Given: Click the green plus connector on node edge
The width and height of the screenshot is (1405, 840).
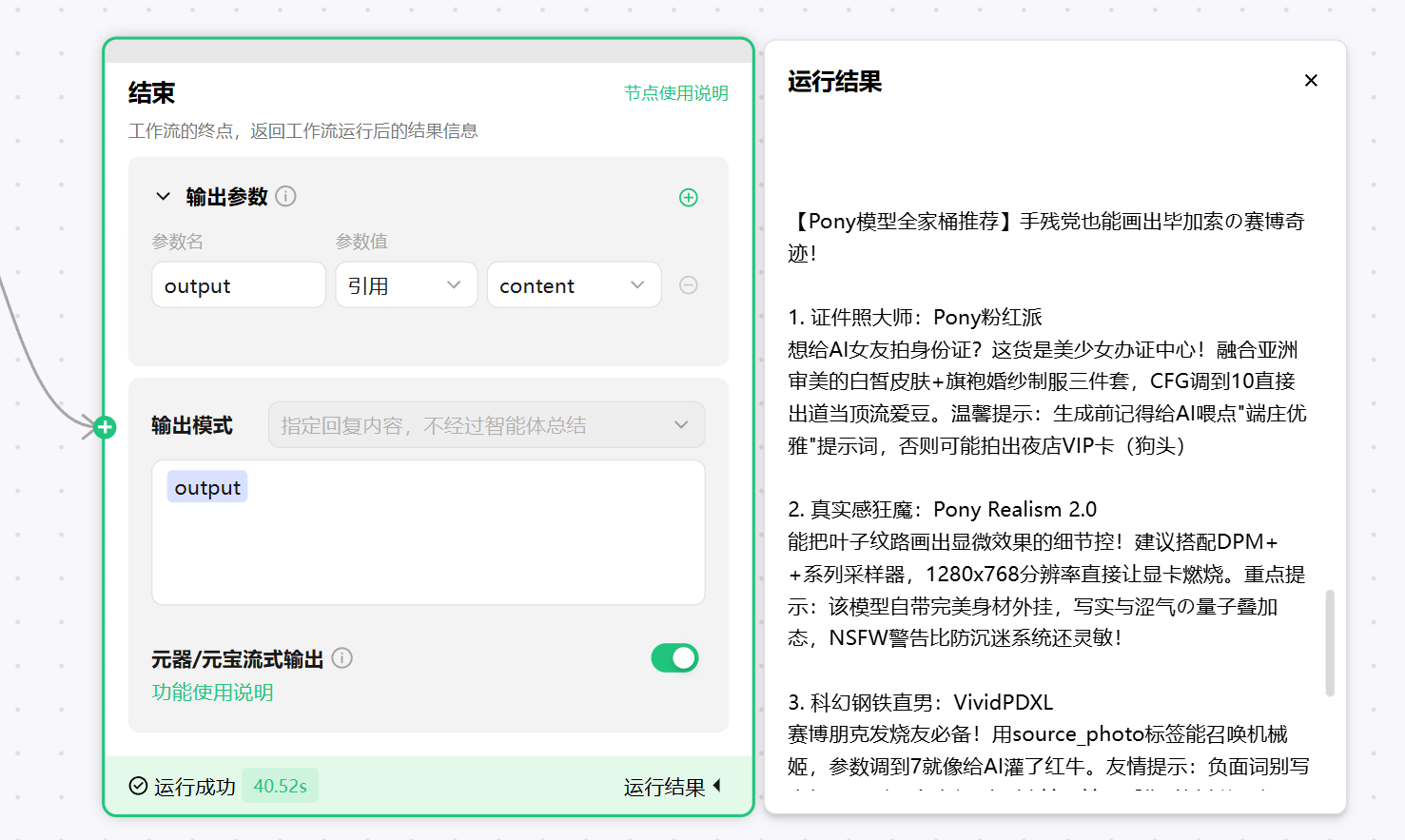Looking at the screenshot, I should (x=105, y=427).
